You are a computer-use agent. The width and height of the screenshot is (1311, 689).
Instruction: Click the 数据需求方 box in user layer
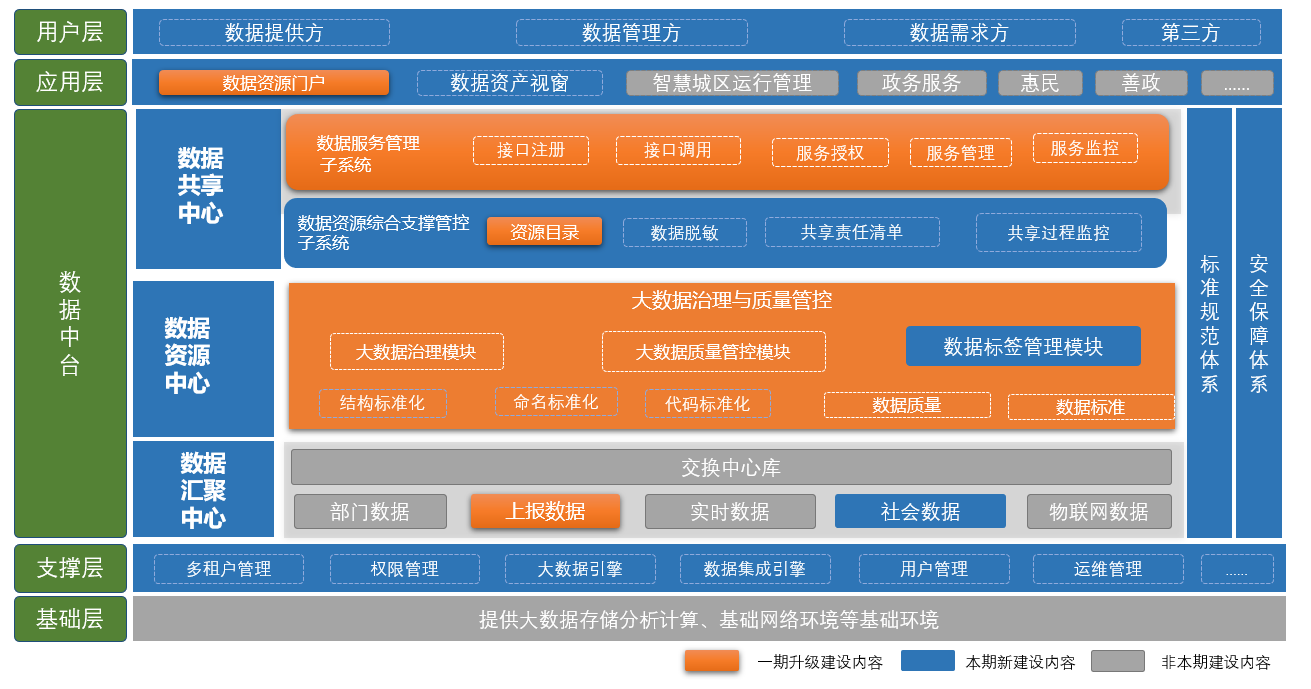958,33
